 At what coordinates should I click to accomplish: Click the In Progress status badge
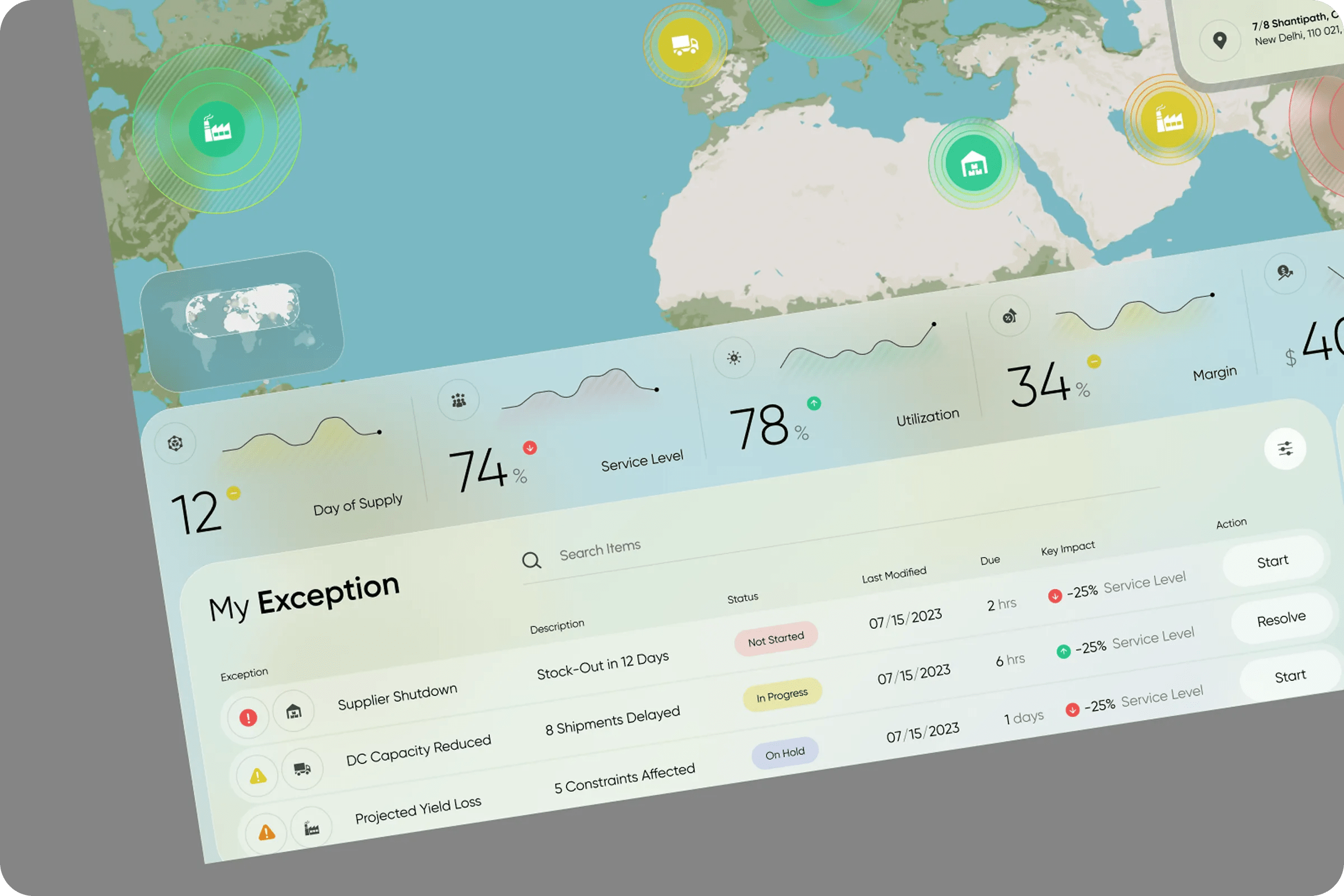click(x=782, y=696)
